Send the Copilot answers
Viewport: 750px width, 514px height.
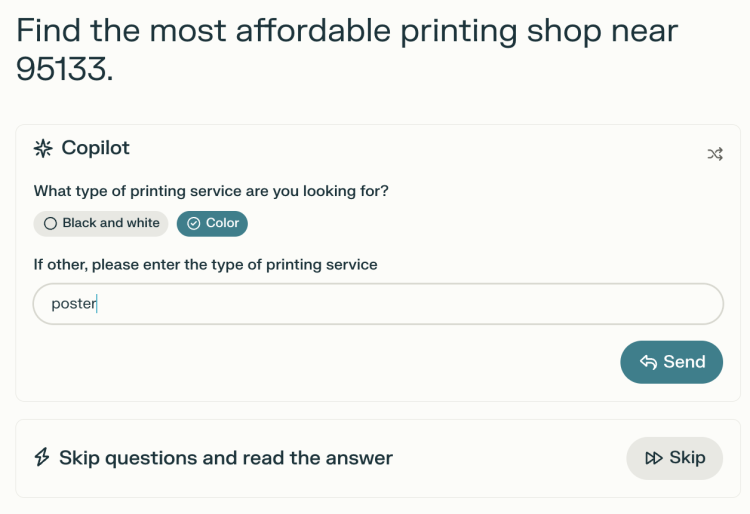click(672, 362)
